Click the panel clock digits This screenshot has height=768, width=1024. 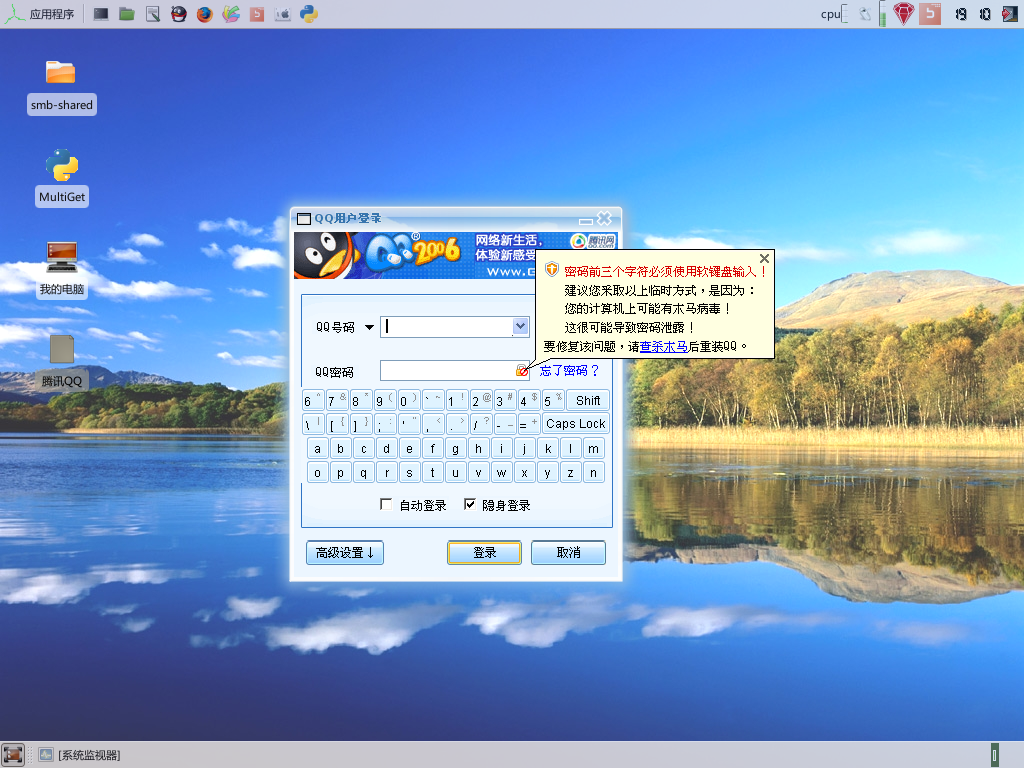pyautogui.click(x=973, y=14)
